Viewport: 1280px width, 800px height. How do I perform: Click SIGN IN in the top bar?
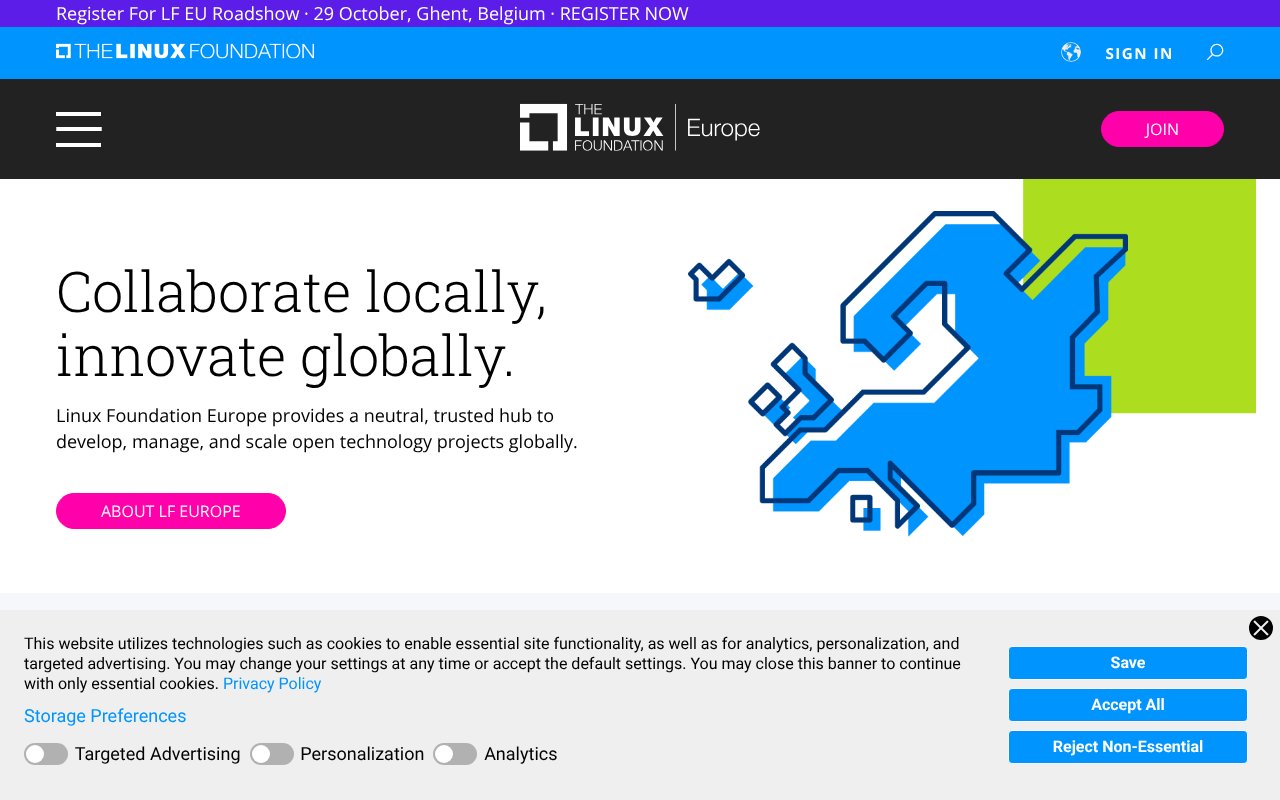coord(1138,53)
